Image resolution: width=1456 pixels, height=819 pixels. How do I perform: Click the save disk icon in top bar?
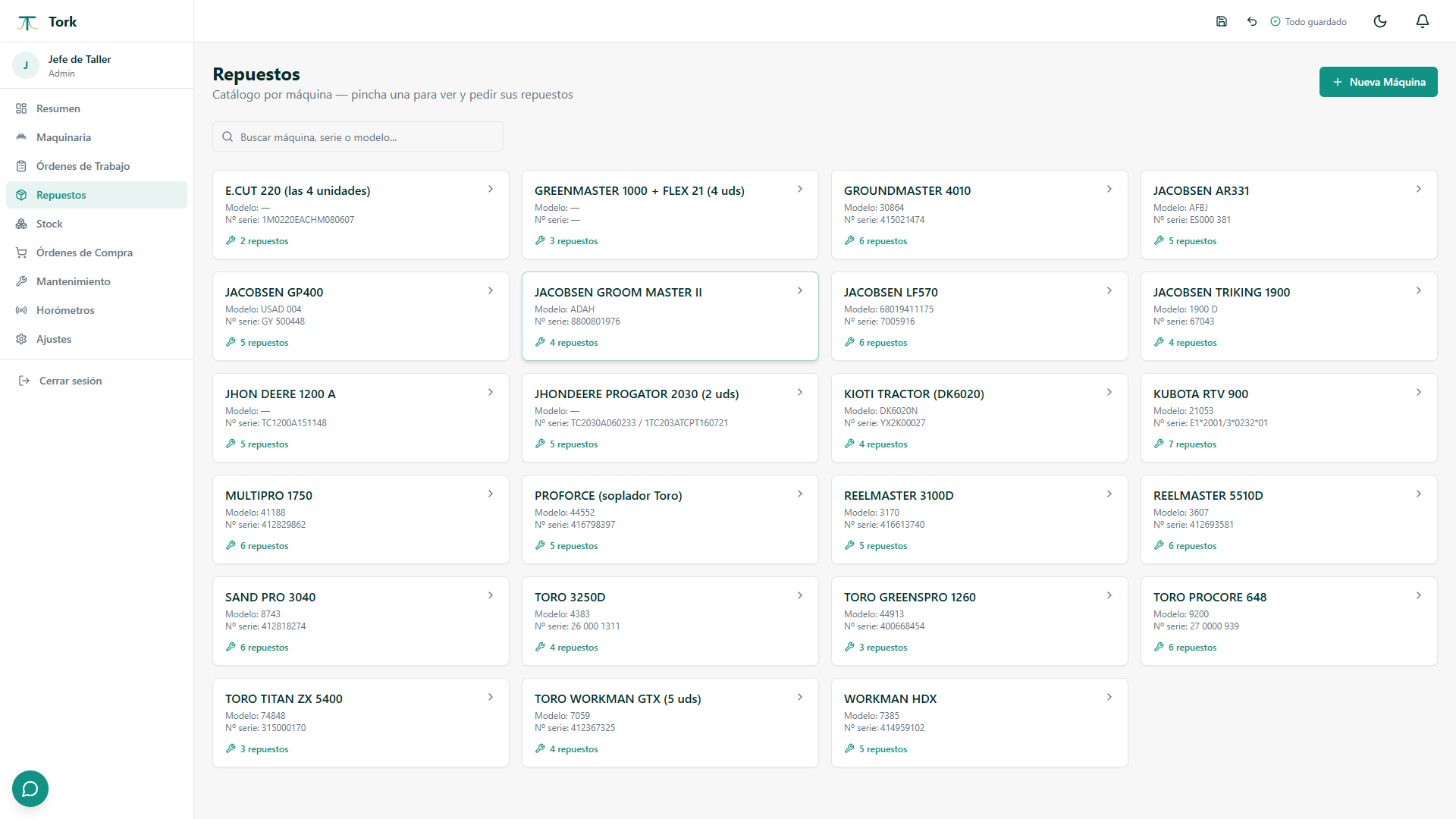pos(1222,21)
